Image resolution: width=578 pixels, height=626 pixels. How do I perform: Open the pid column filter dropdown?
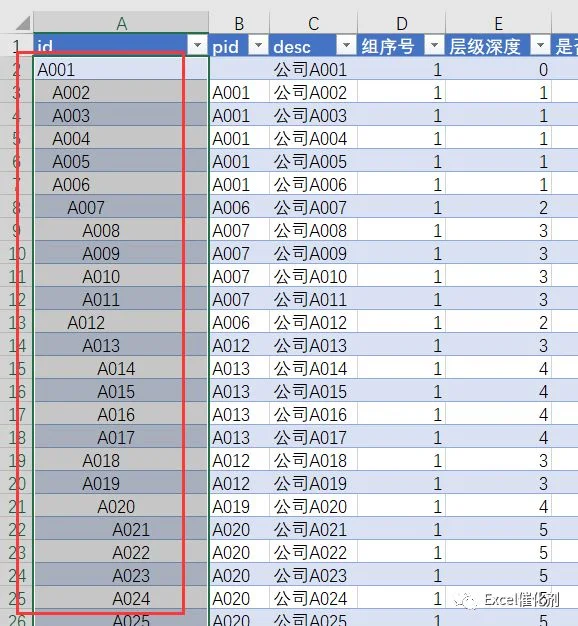[259, 46]
